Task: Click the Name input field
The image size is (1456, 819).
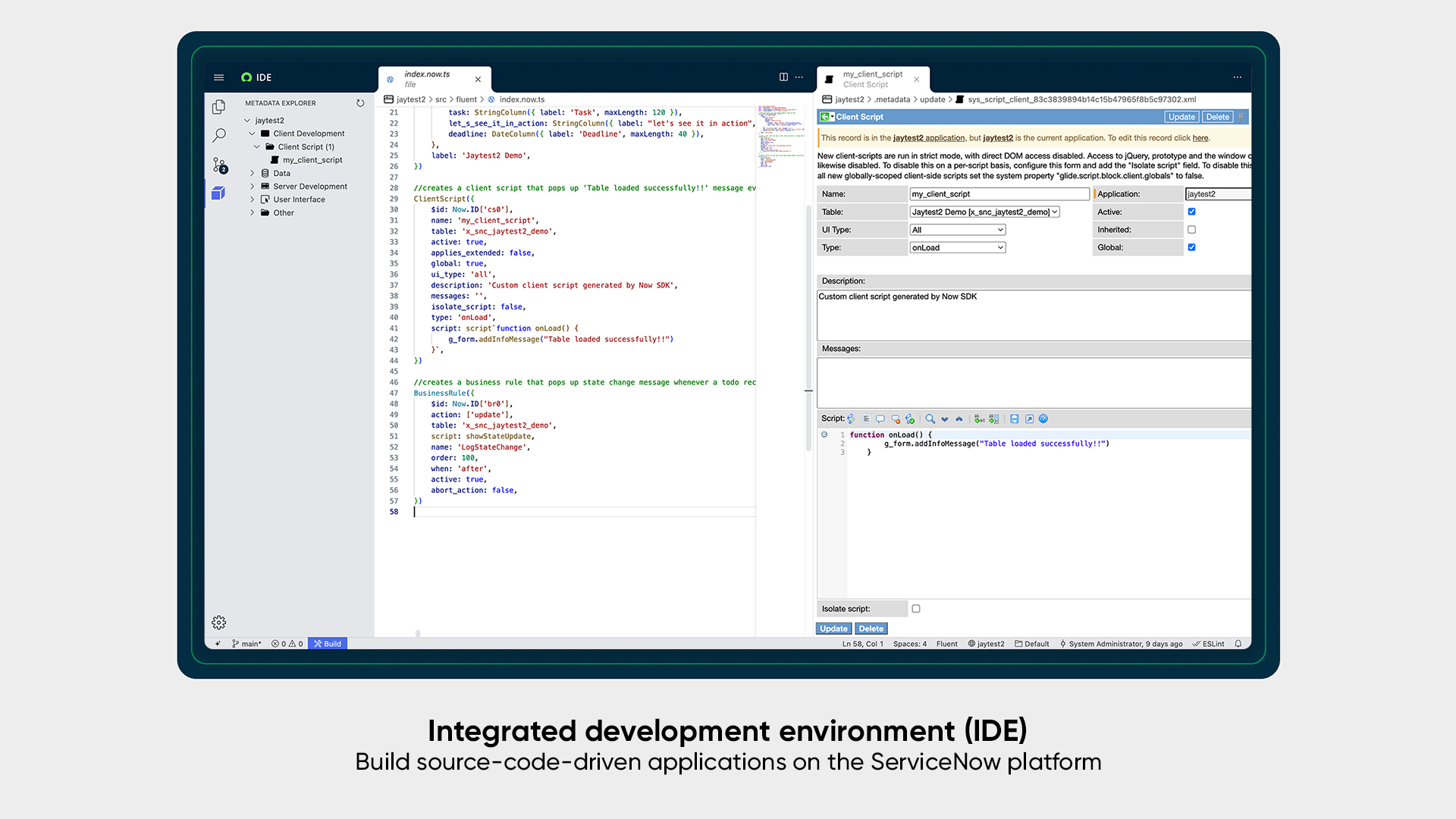Action: coord(999,194)
